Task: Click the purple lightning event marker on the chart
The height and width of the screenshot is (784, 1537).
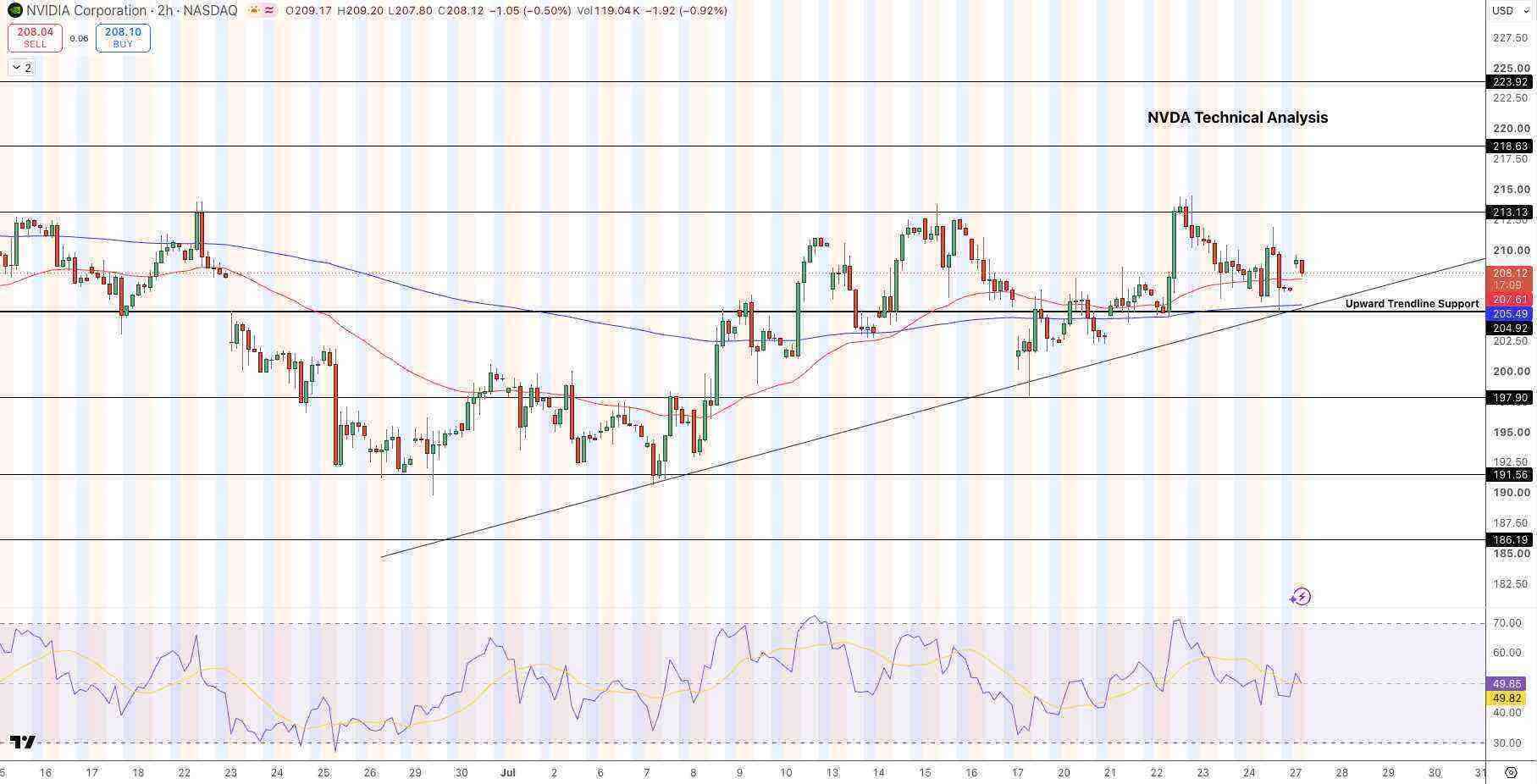Action: coord(1301,597)
